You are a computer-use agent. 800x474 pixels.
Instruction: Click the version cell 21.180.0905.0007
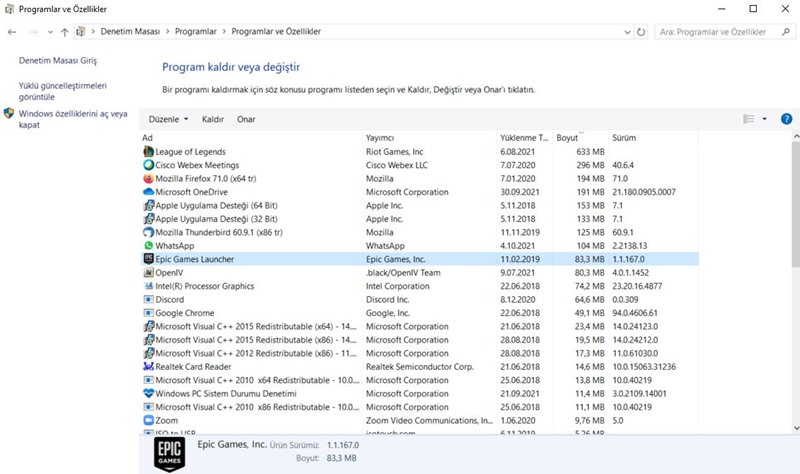[x=644, y=192]
